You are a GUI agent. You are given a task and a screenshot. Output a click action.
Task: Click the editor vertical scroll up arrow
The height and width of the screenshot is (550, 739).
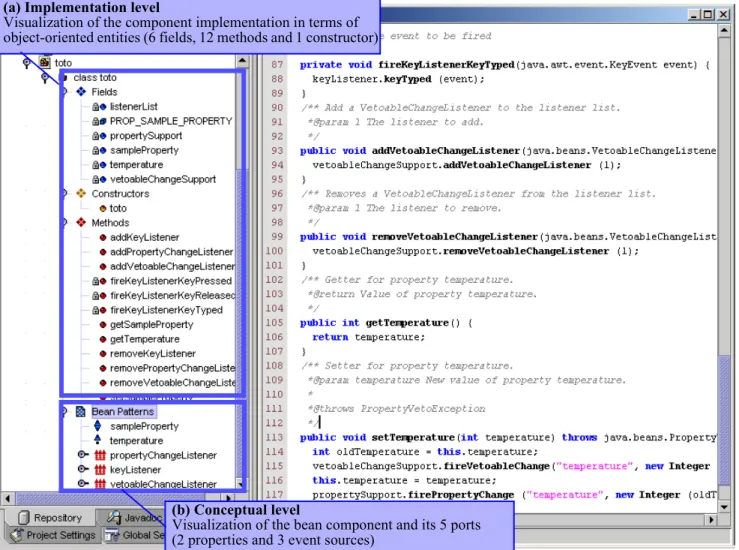(724, 31)
